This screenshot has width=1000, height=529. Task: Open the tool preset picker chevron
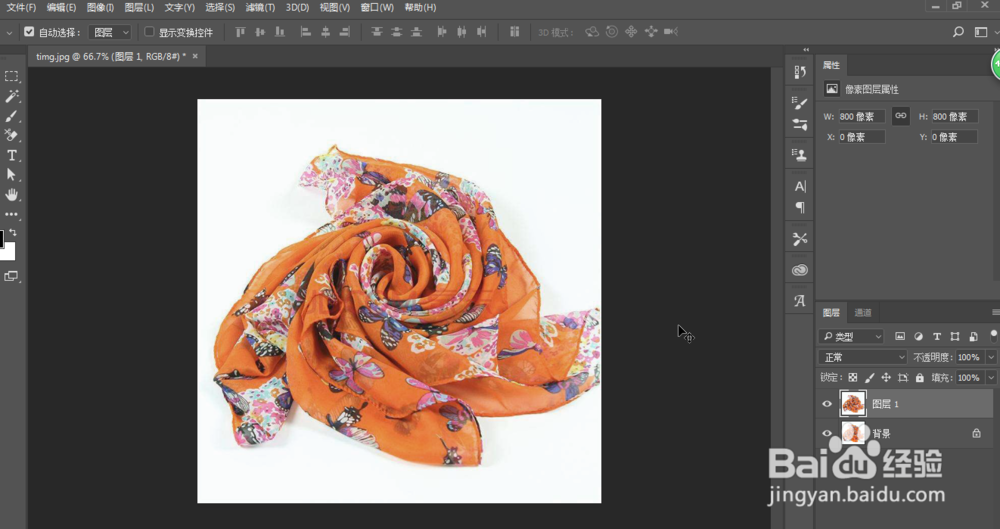9,32
